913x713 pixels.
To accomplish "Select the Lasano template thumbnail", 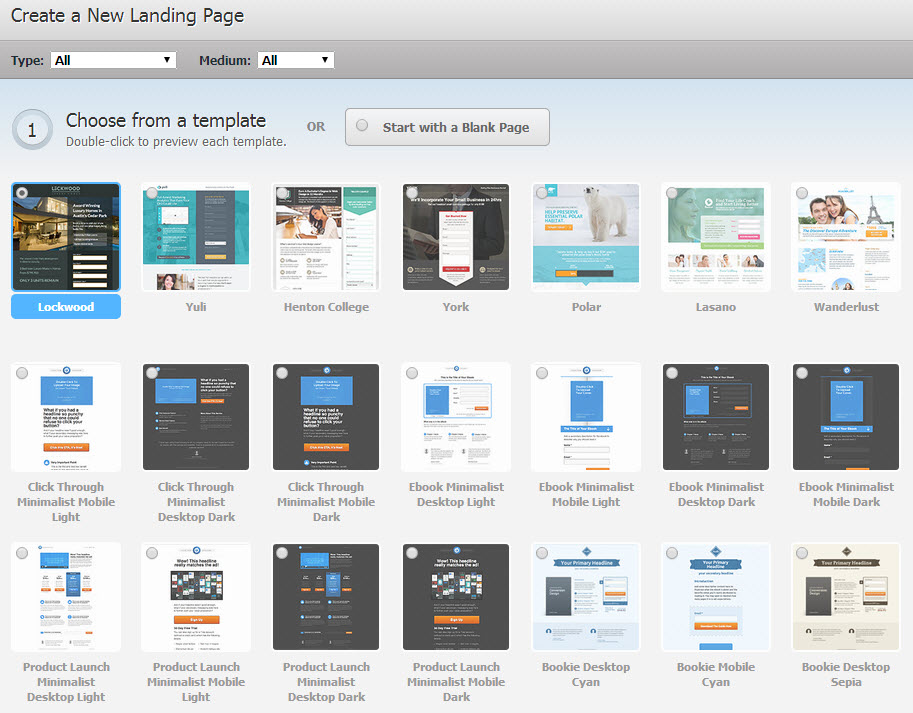I will pos(716,237).
